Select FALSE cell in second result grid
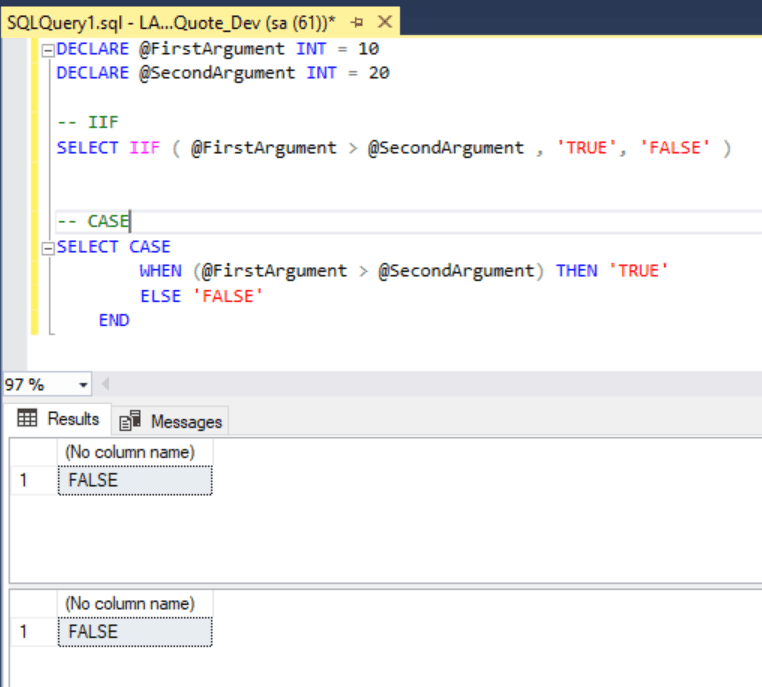The width and height of the screenshot is (762, 687). 135,632
